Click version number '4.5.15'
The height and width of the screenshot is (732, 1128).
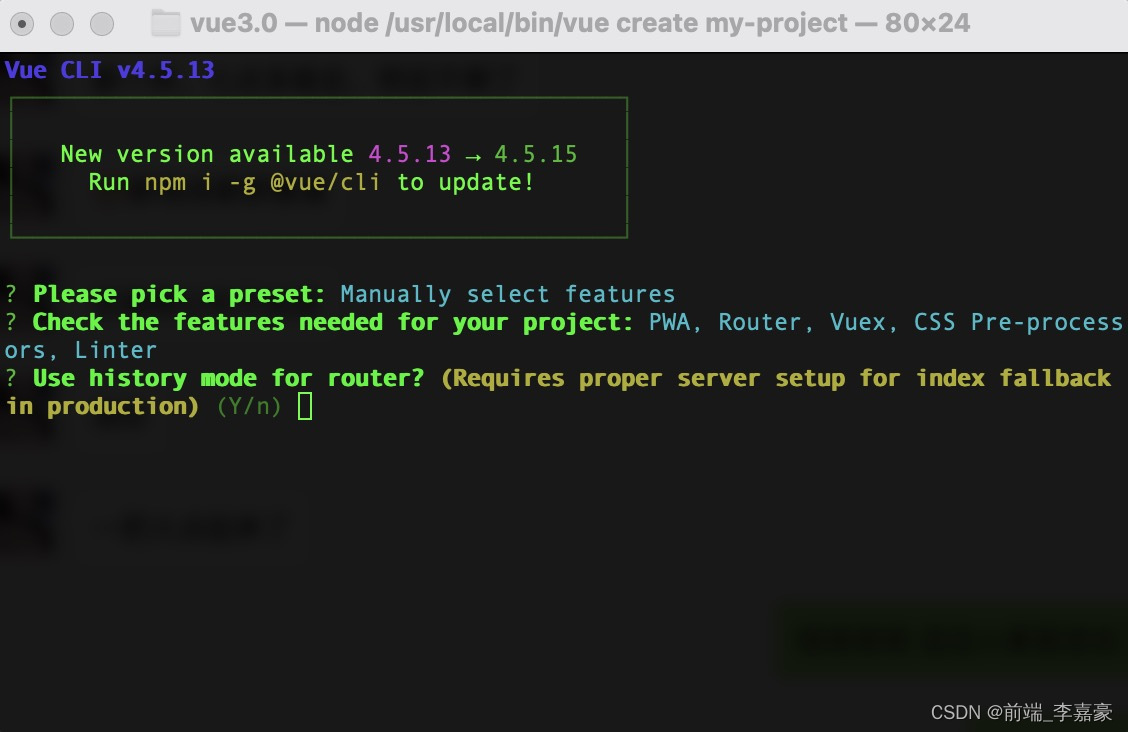tap(536, 154)
